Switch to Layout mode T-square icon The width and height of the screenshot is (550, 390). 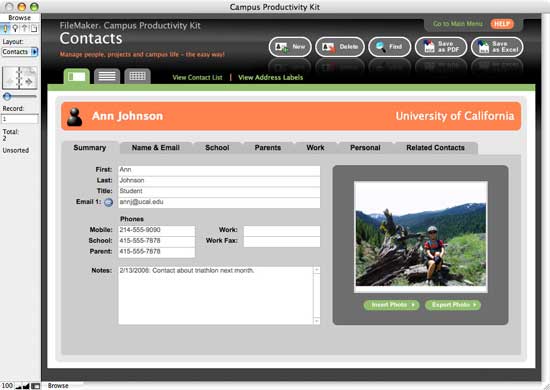pos(25,28)
